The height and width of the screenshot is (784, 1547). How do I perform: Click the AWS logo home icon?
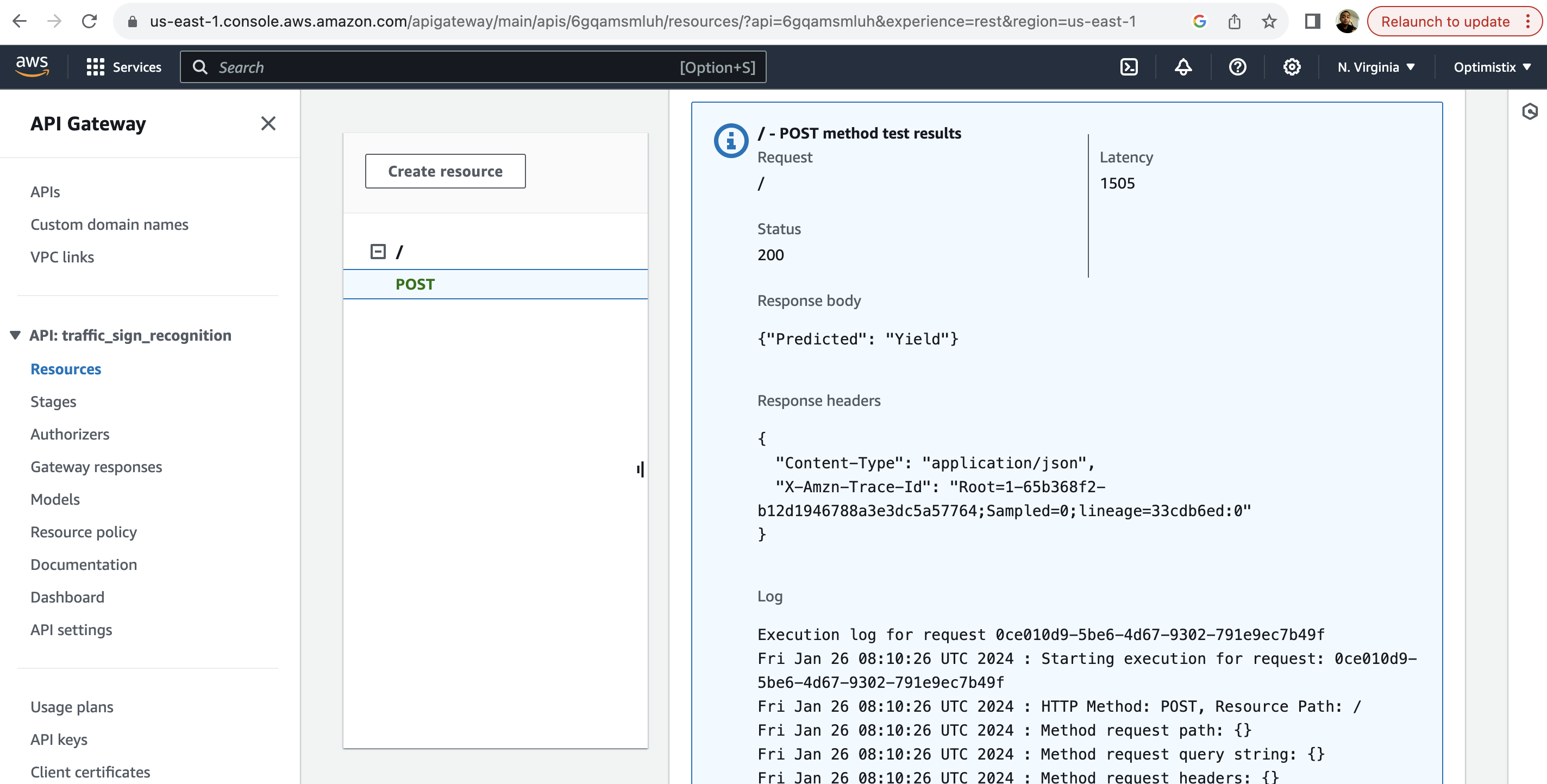click(33, 67)
